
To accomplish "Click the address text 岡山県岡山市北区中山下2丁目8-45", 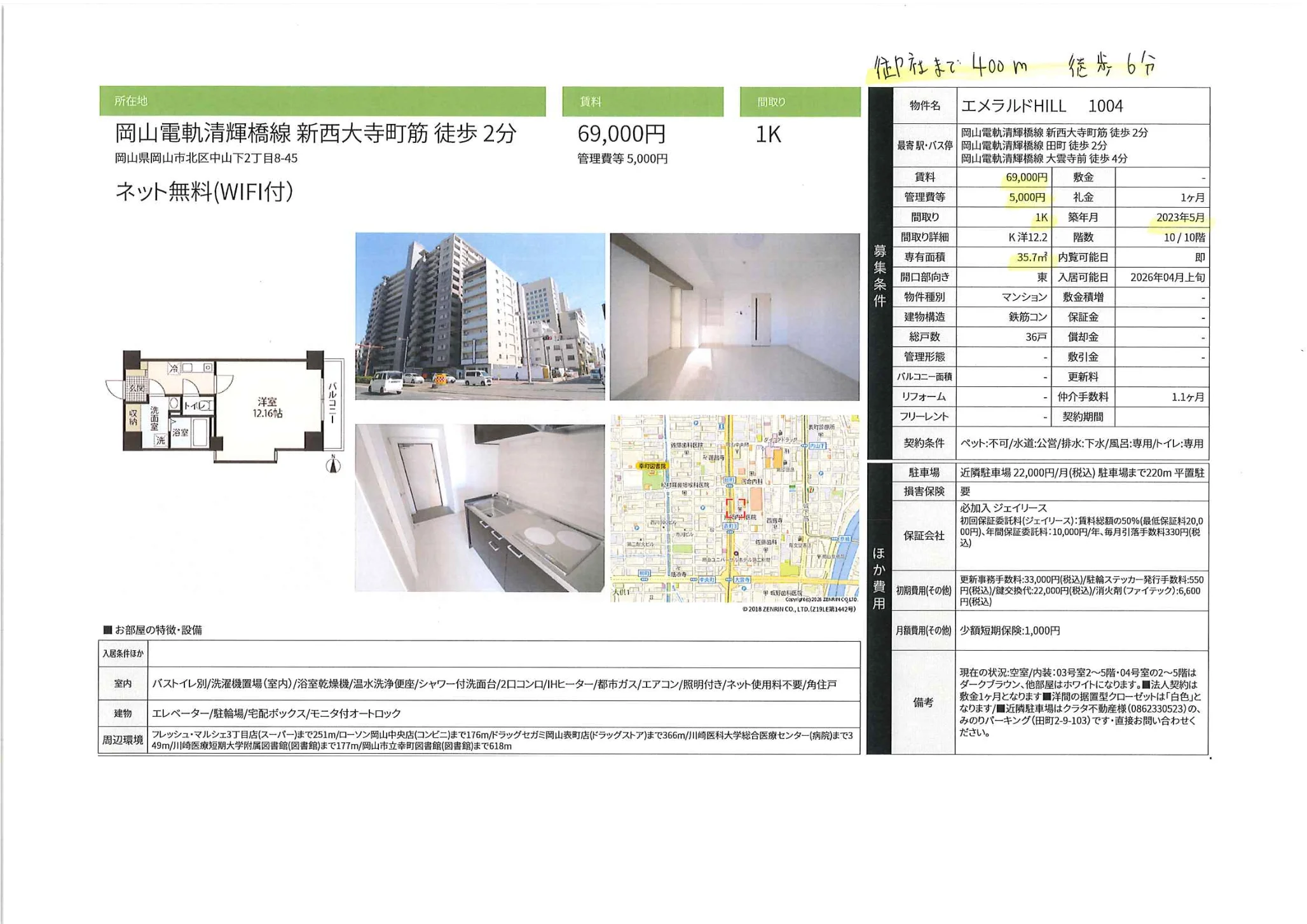I will coord(206,158).
